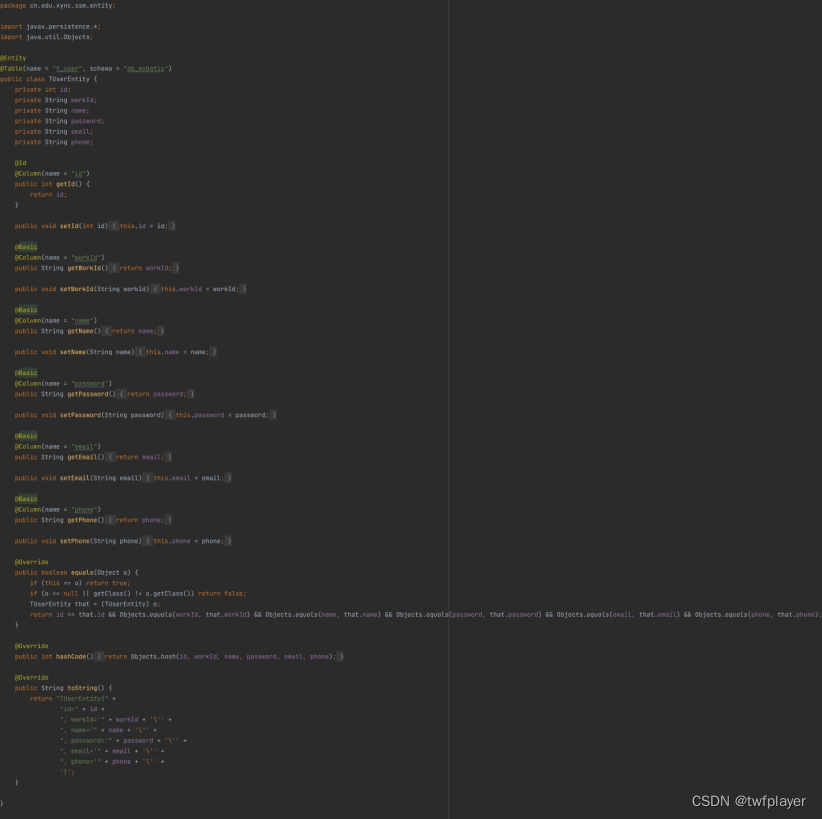
Task: Click the equals method name
Action: pos(82,573)
